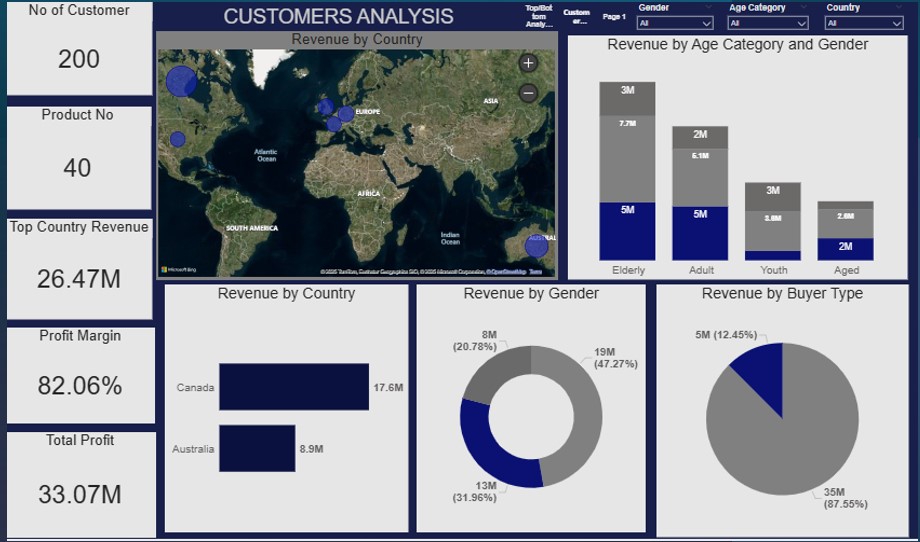Click the Australia label in the bar chart

[x=193, y=449]
